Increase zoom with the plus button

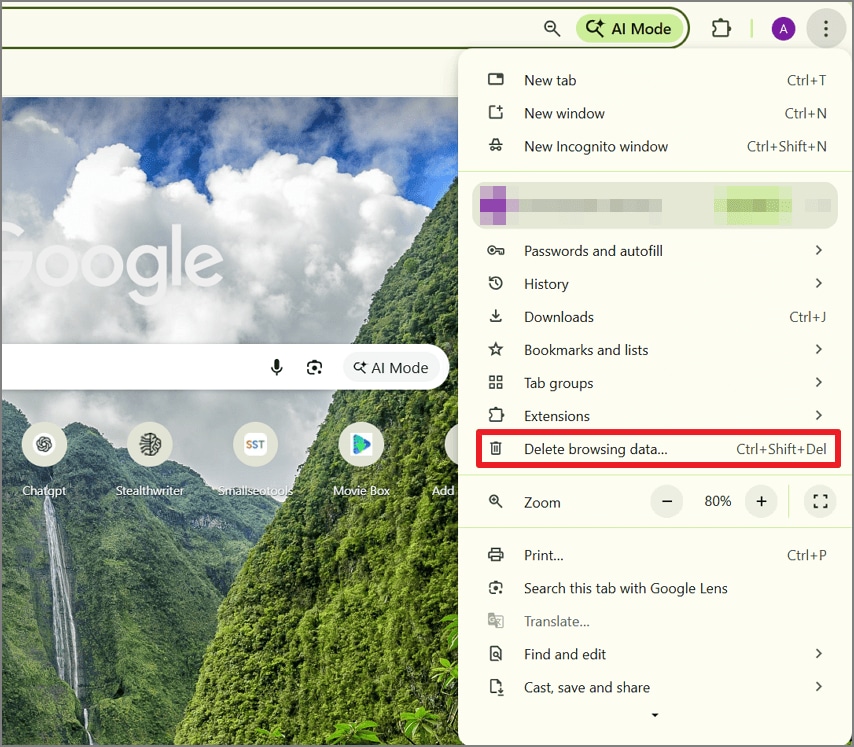(x=761, y=501)
